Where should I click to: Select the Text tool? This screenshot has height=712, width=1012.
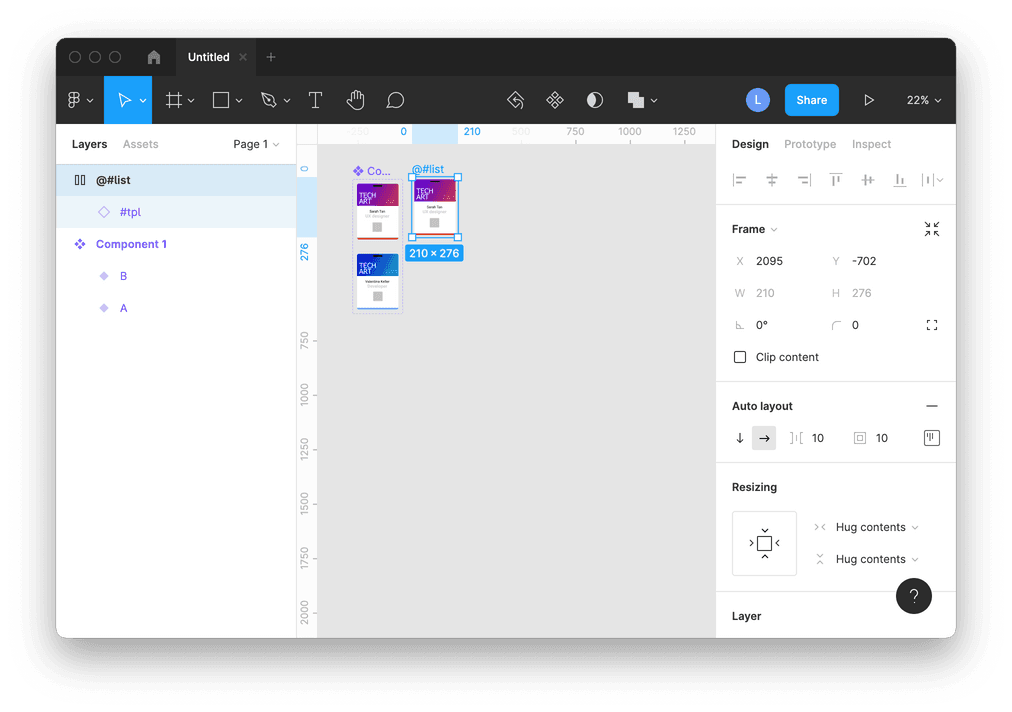(315, 100)
